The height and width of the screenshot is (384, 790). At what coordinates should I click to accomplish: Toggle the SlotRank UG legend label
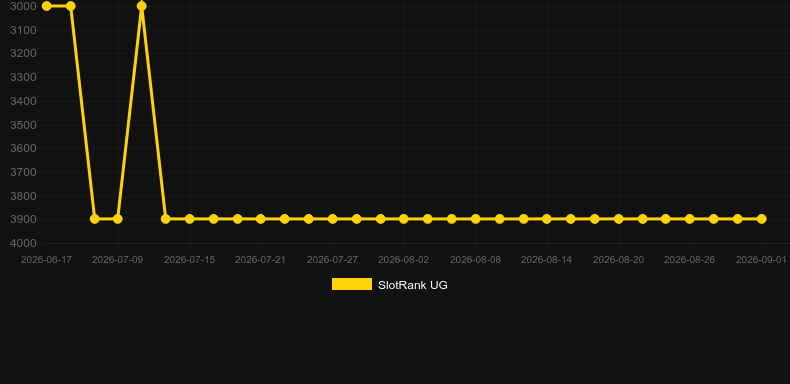(x=413, y=285)
